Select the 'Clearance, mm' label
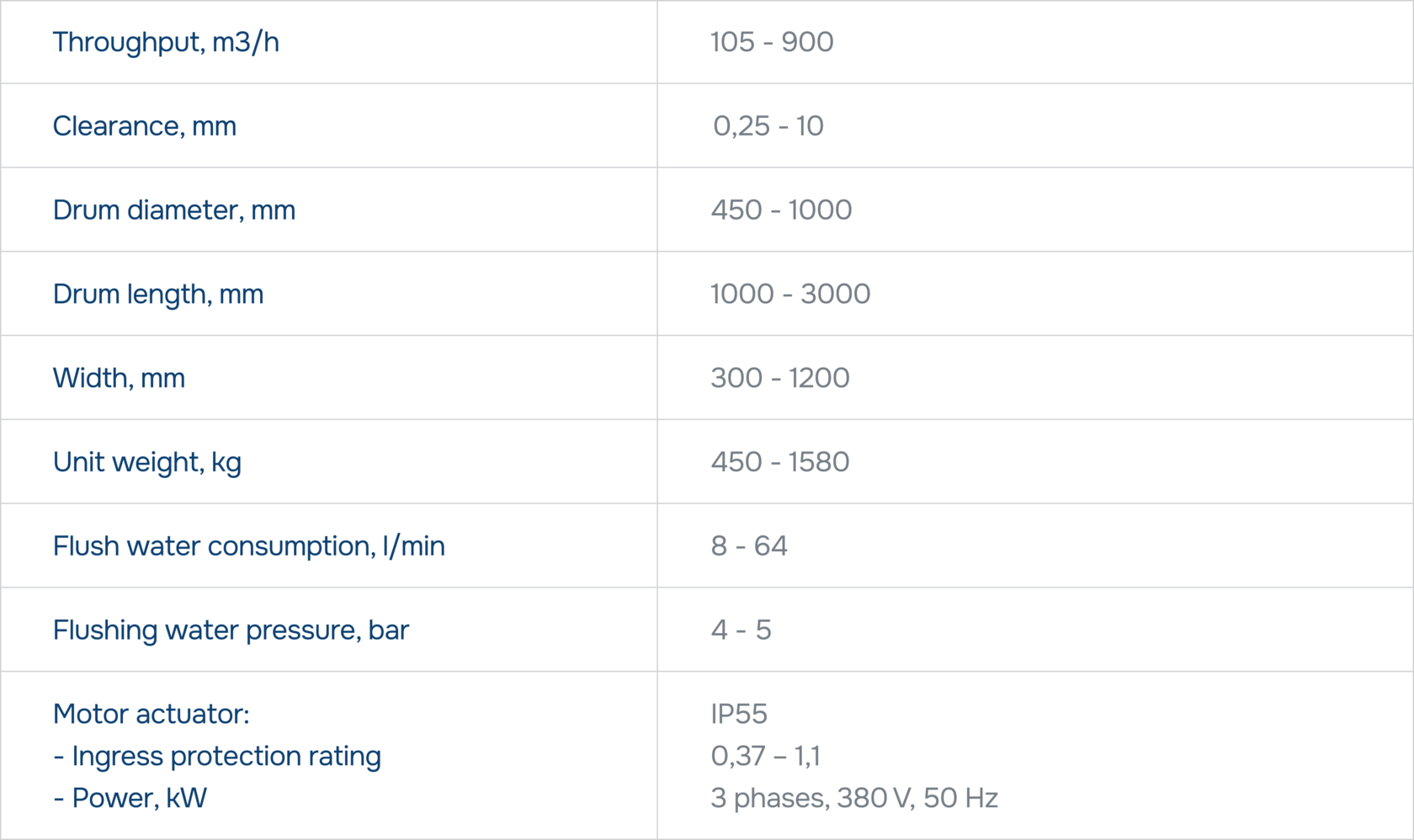 pos(145,126)
